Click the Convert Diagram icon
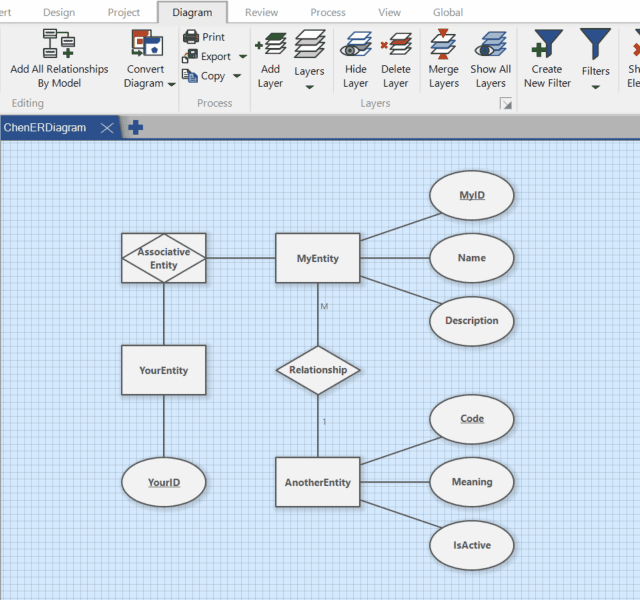640x600 pixels. 146,45
